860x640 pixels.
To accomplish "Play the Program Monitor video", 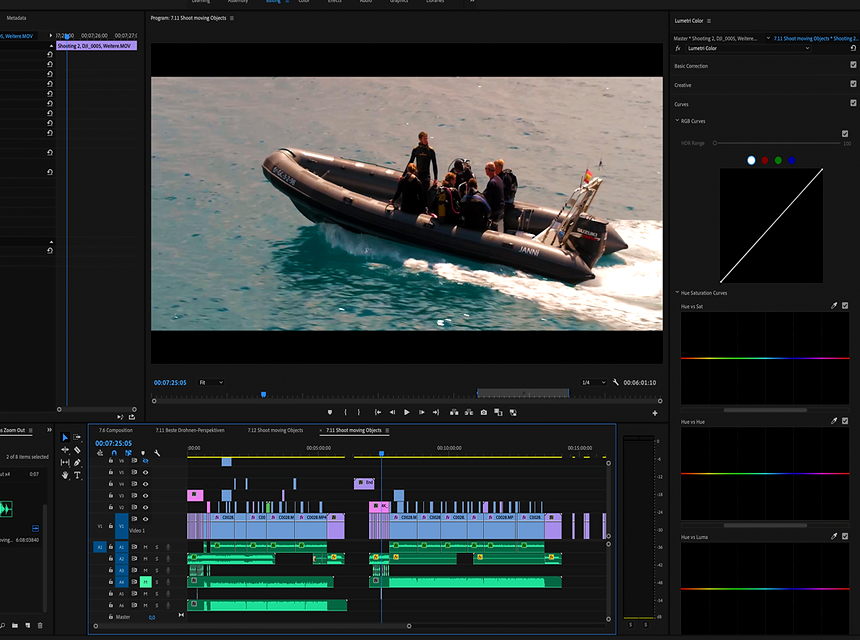I will pos(406,412).
